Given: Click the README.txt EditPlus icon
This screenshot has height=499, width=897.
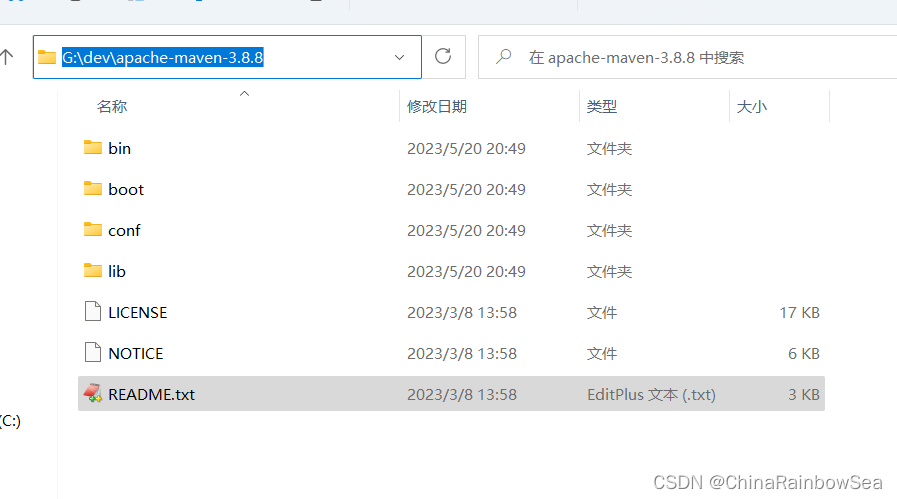Looking at the screenshot, I should 93,394.
